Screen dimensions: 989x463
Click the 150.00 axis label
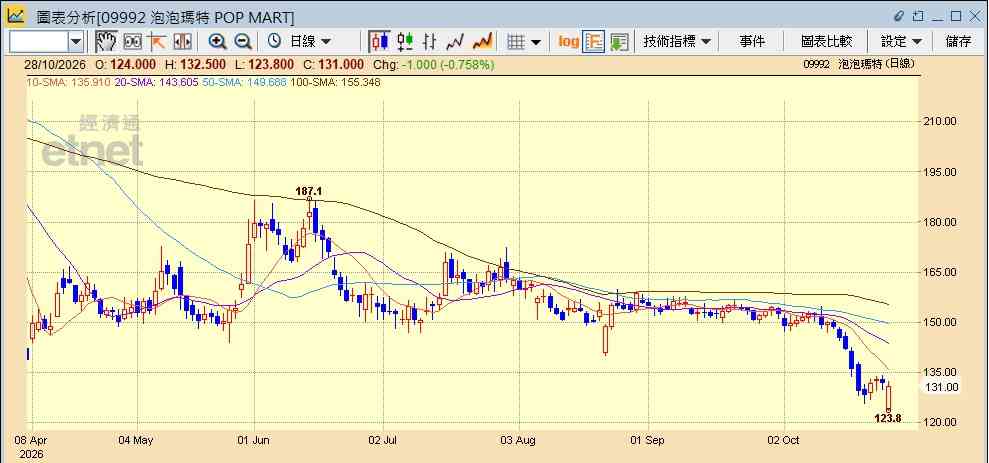coord(940,322)
